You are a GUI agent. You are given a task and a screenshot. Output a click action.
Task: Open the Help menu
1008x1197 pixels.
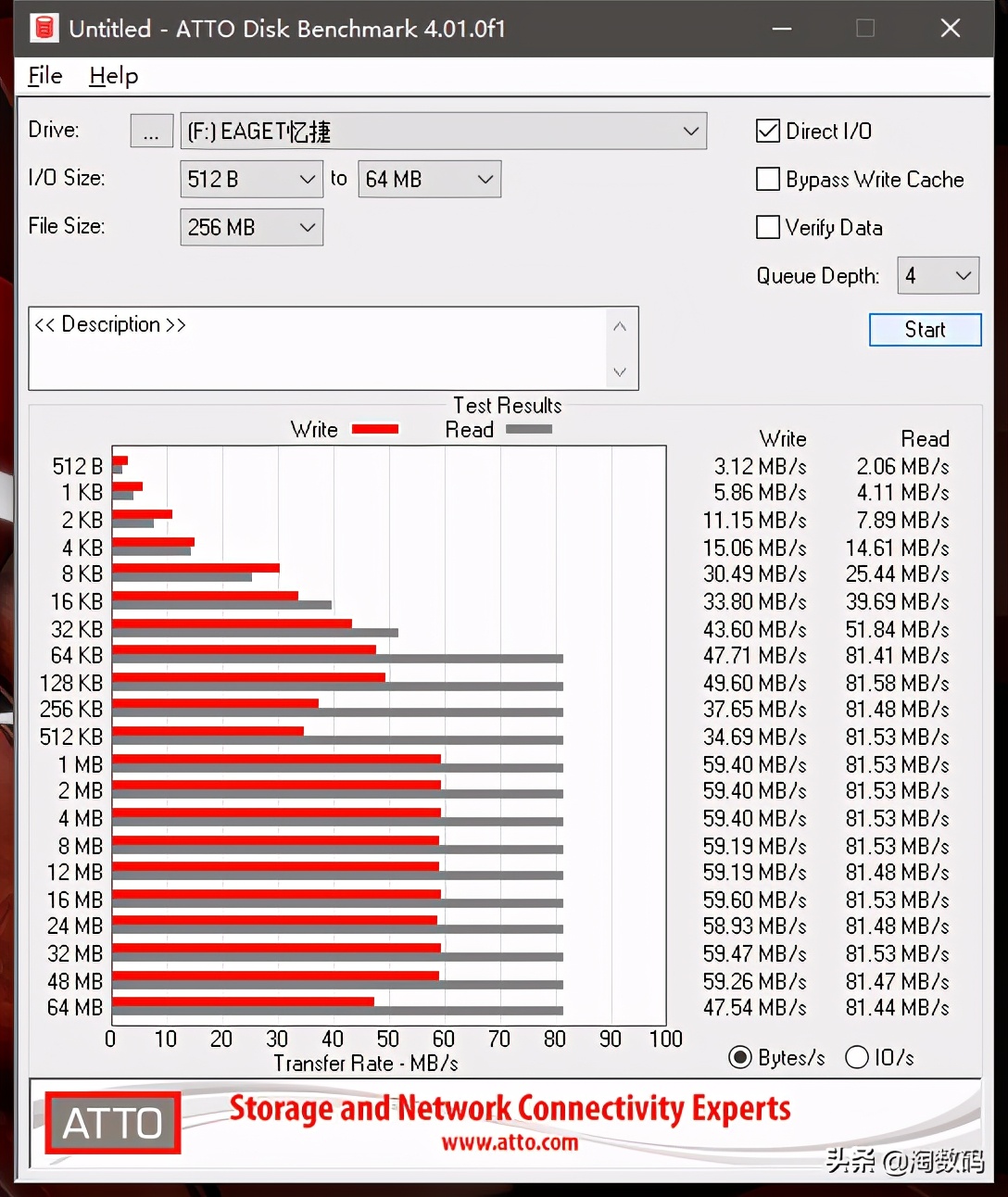tap(113, 76)
